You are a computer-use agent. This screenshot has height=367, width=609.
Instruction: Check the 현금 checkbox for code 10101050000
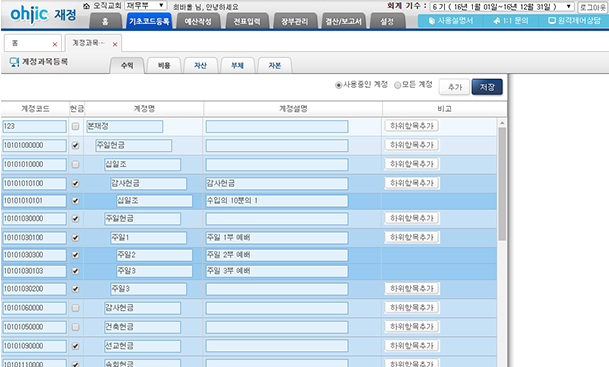pyautogui.click(x=75, y=327)
